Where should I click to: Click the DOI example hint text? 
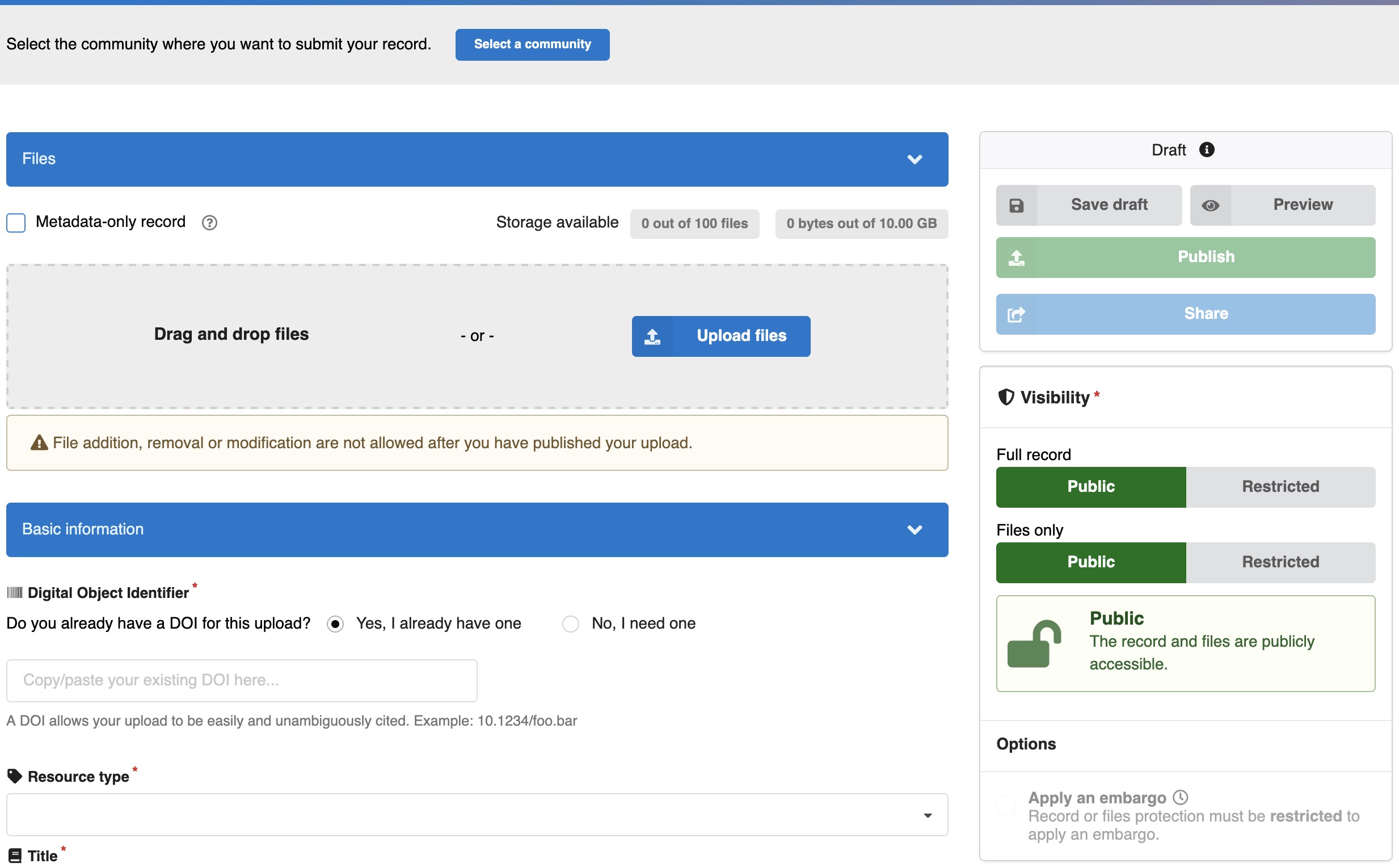[292, 721]
